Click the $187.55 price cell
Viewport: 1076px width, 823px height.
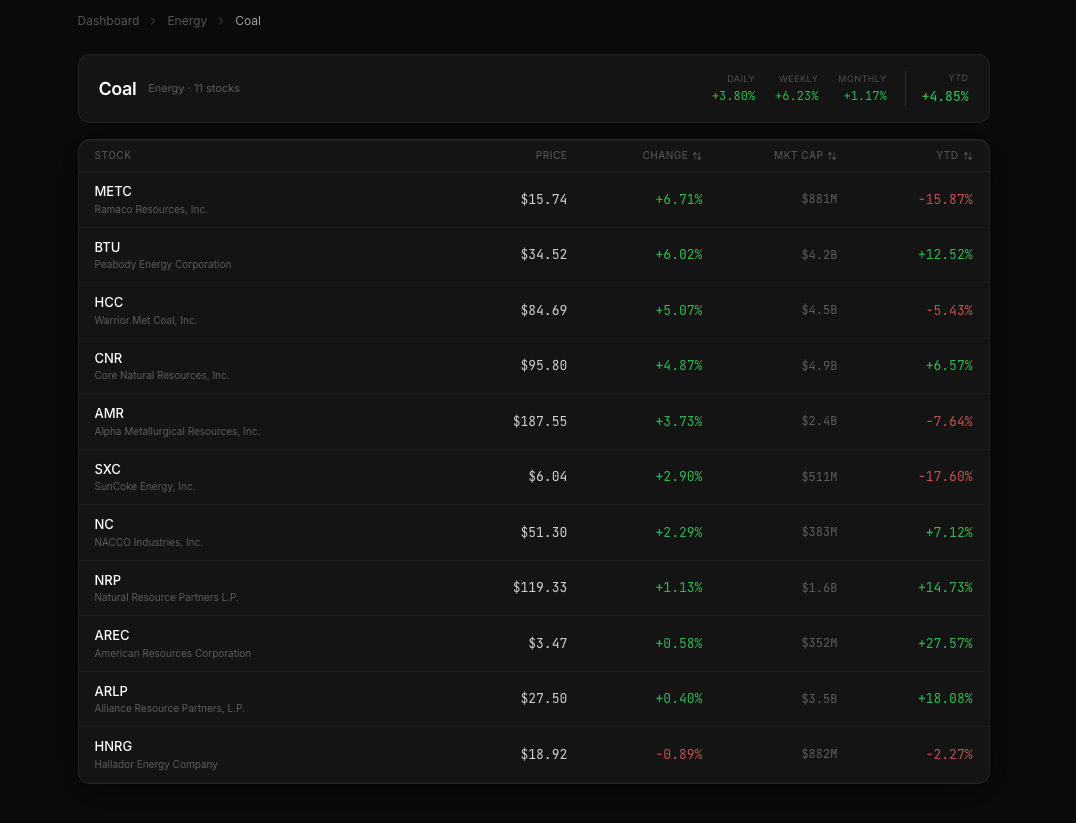coord(540,421)
